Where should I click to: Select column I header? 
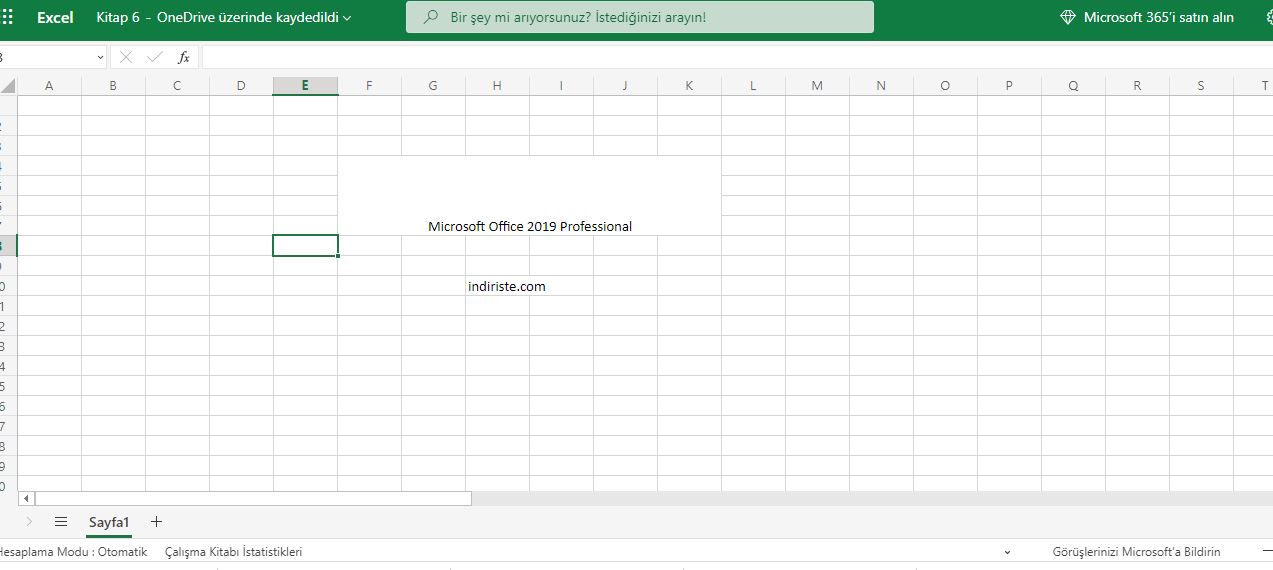pos(561,86)
